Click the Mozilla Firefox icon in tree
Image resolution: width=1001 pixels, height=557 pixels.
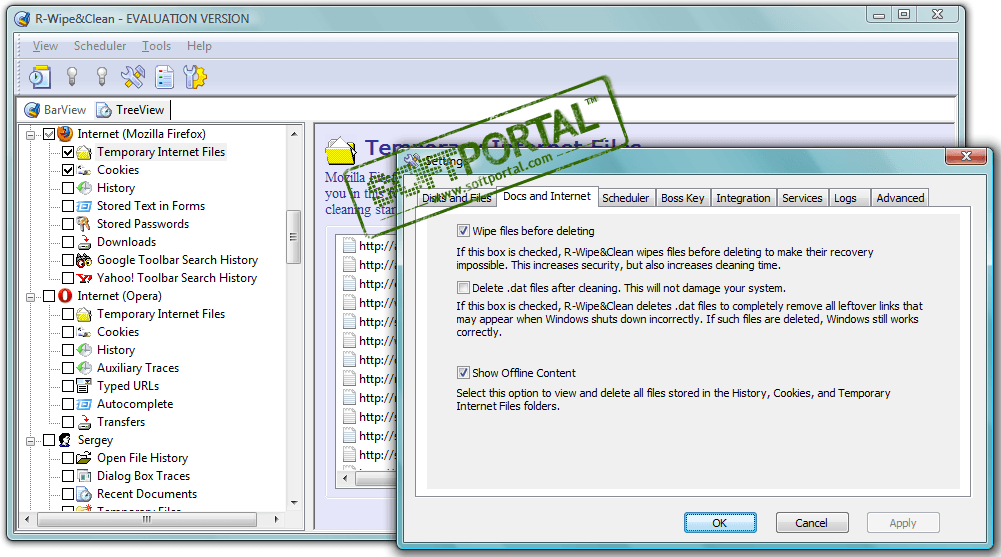[65, 134]
